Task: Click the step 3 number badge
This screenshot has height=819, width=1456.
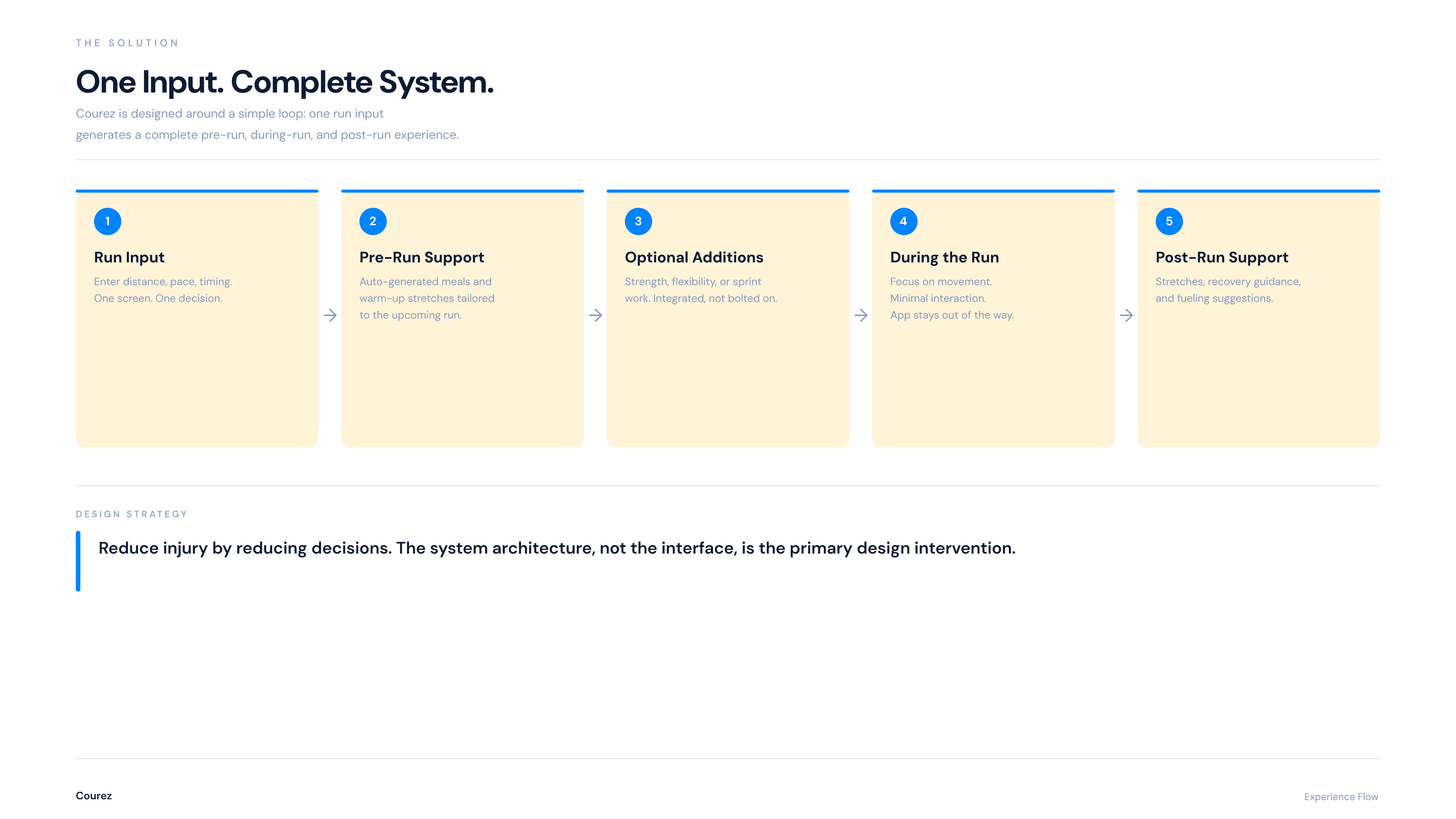Action: coord(638,221)
